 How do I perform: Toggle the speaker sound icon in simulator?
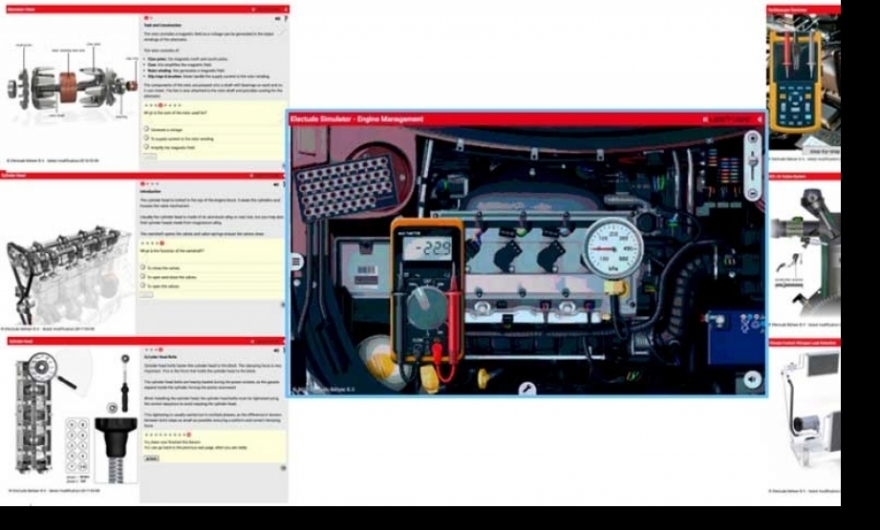click(751, 379)
